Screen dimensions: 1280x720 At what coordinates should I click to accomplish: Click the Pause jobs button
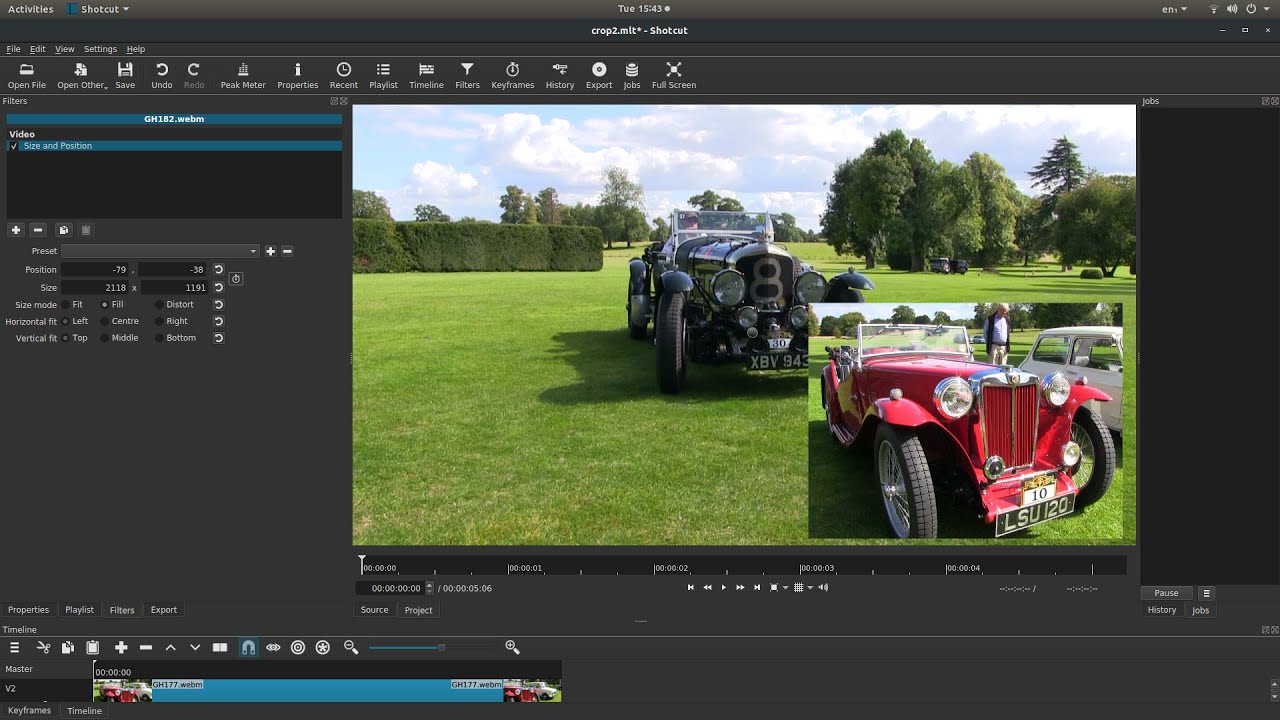(1166, 593)
